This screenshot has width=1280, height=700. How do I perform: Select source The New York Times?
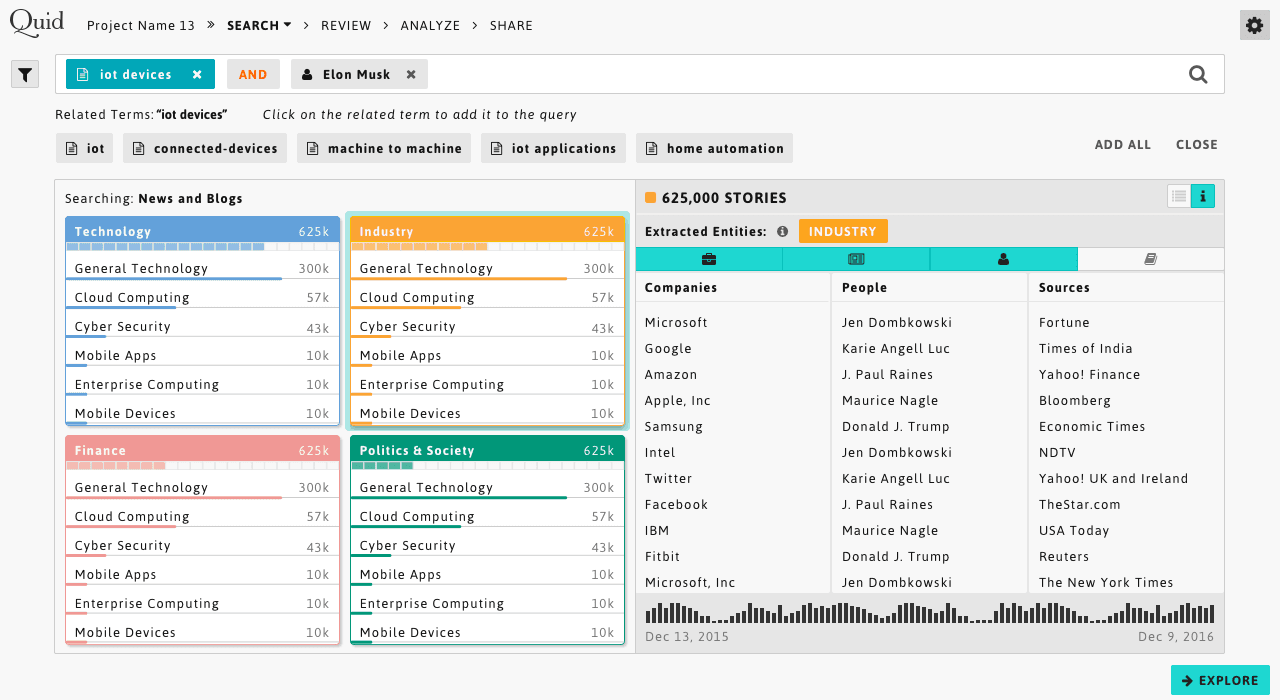pyautogui.click(x=1106, y=582)
